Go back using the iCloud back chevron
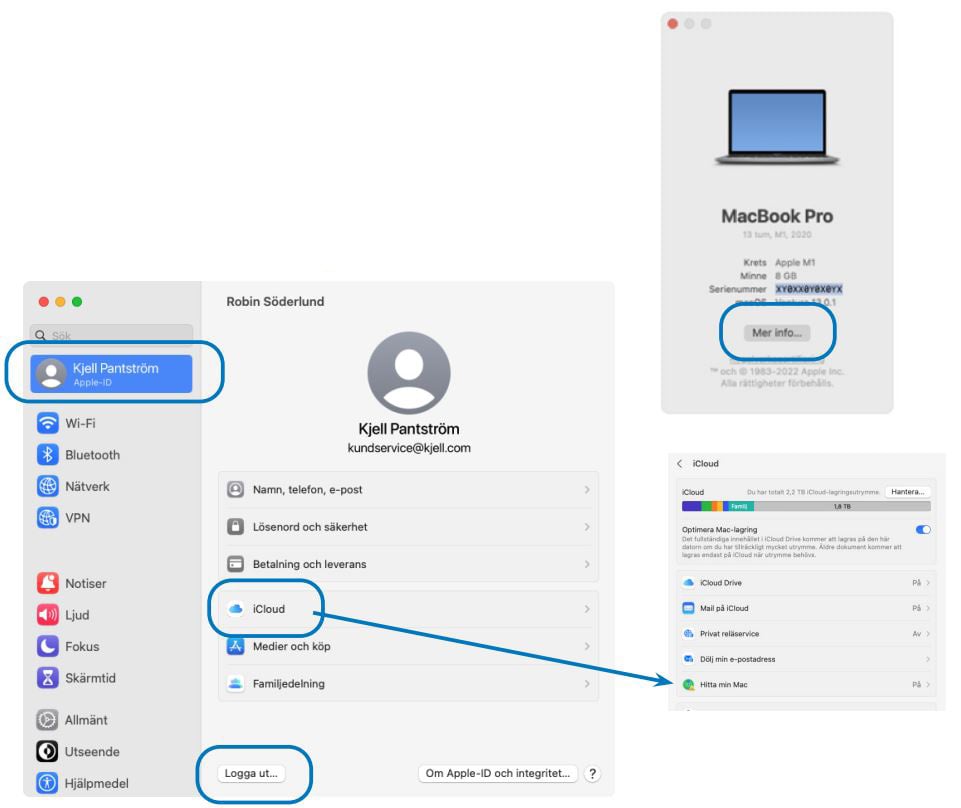The width and height of the screenshot is (961, 808). pos(680,464)
